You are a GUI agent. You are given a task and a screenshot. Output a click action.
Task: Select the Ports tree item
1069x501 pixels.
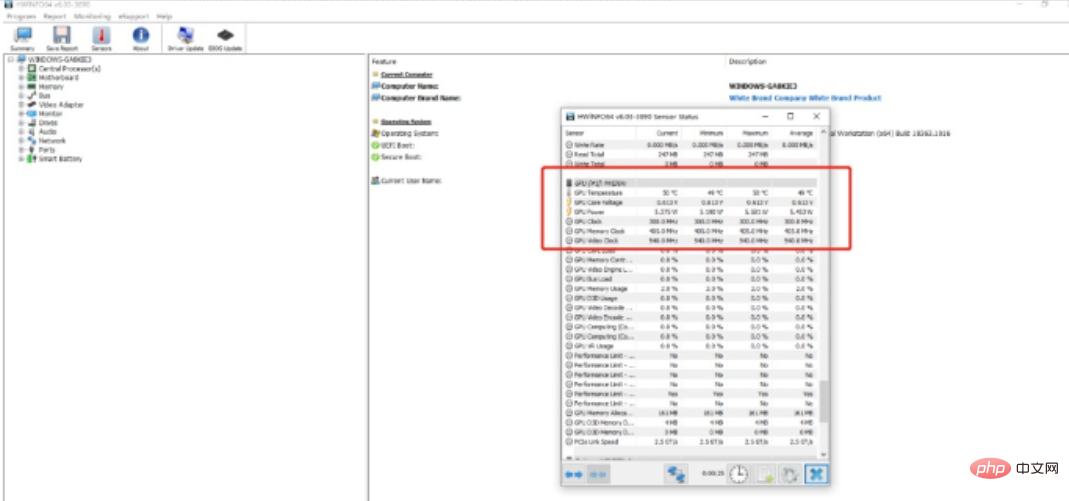pos(47,150)
